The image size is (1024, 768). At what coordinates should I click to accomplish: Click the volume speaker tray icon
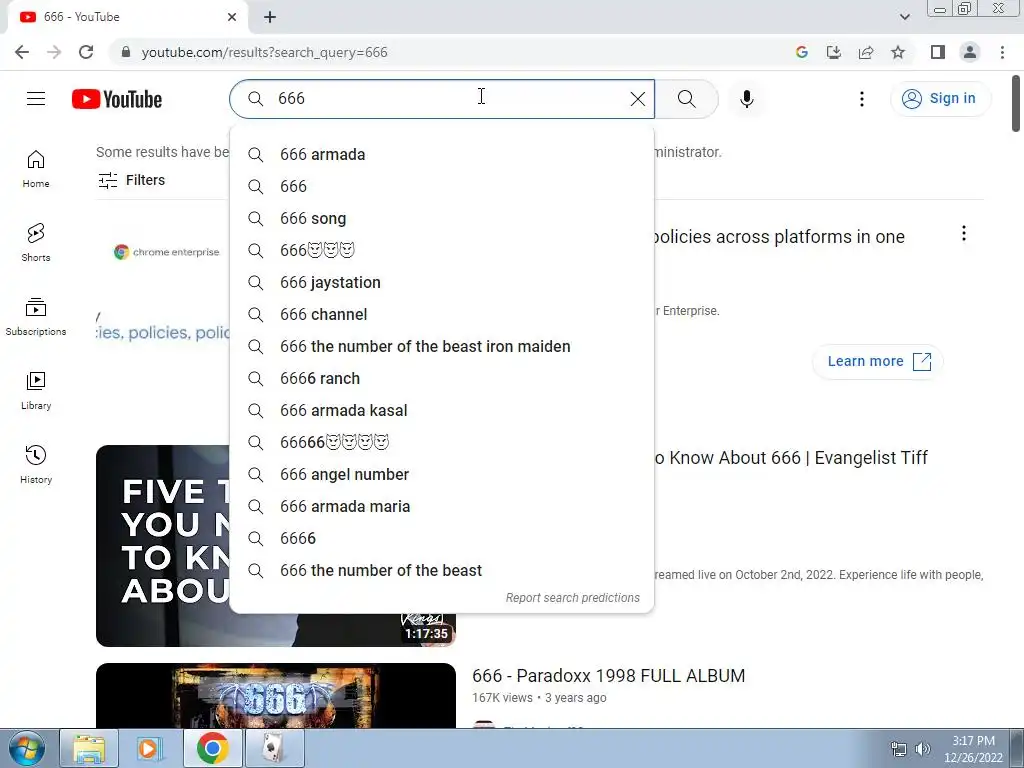tap(923, 748)
